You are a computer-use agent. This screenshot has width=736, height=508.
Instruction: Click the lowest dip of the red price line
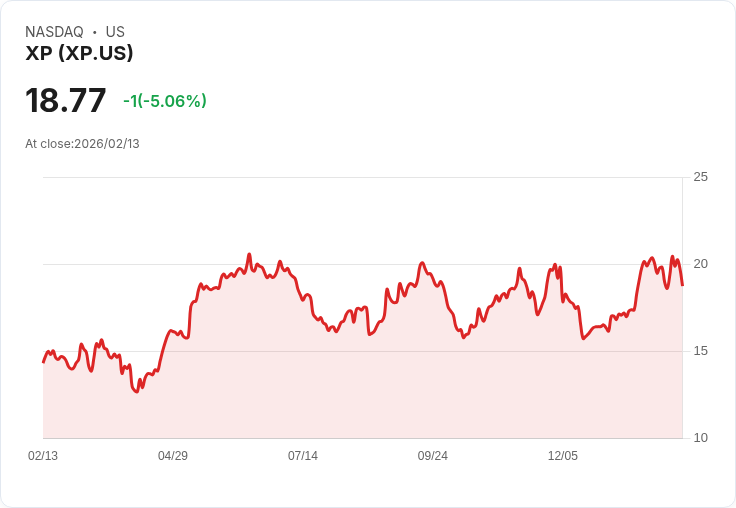coord(137,392)
